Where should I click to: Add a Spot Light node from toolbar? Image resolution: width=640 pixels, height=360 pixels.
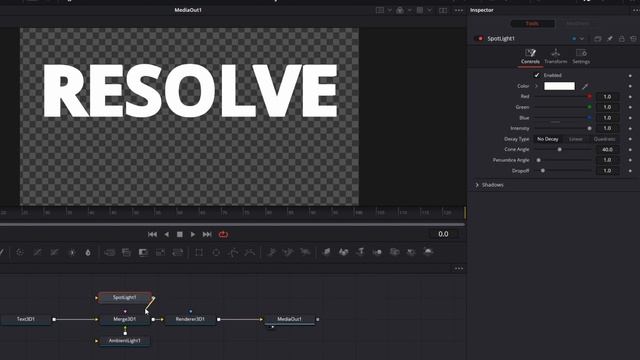coord(411,252)
